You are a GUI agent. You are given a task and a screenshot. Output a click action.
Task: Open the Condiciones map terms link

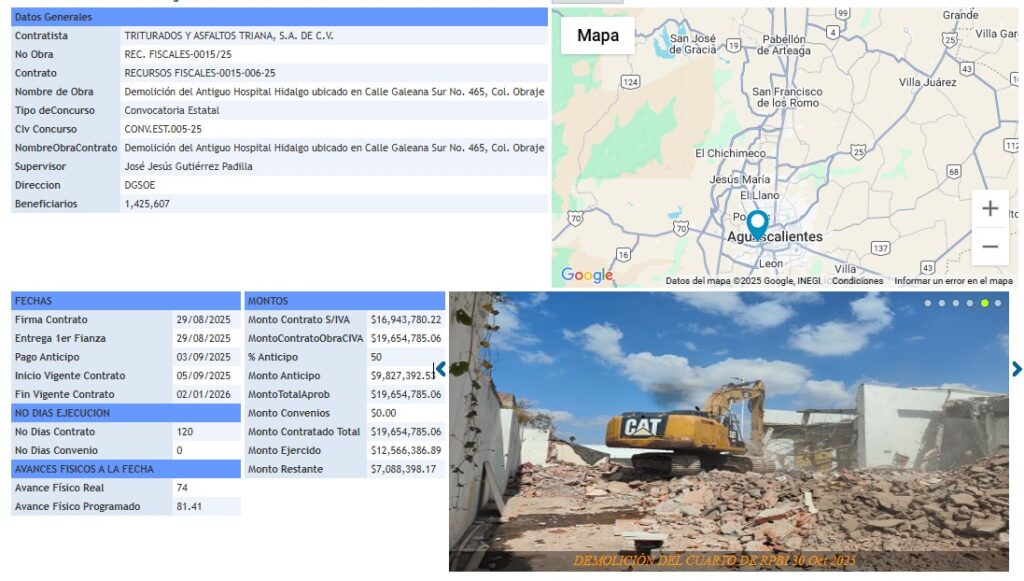[x=857, y=281]
